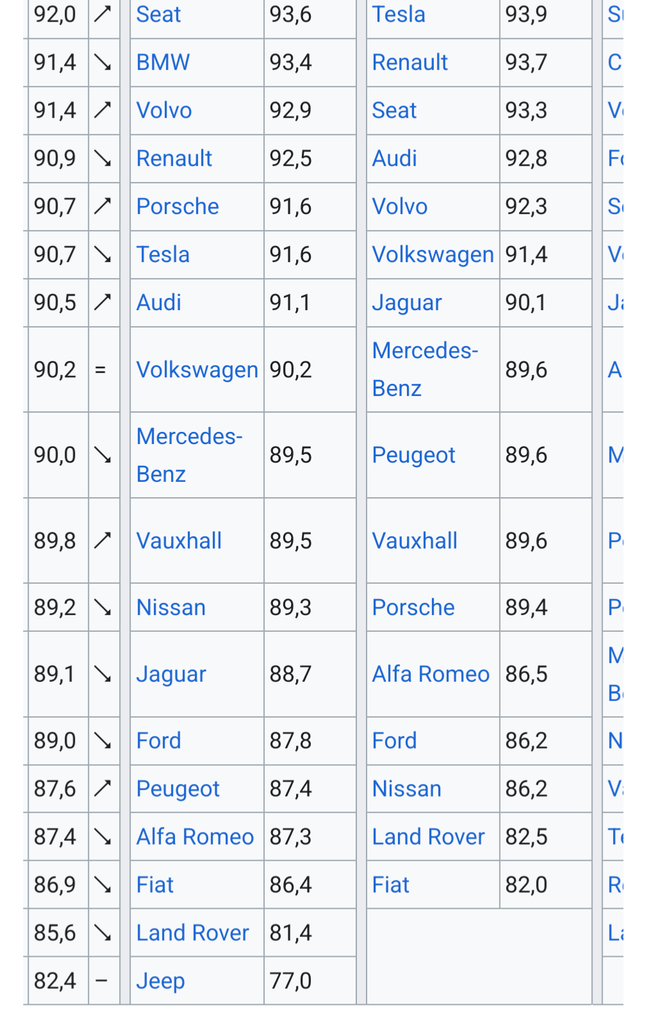The height and width of the screenshot is (1024, 646).
Task: Follow the Renault link beside 93,7
Action: pyautogui.click(x=410, y=62)
